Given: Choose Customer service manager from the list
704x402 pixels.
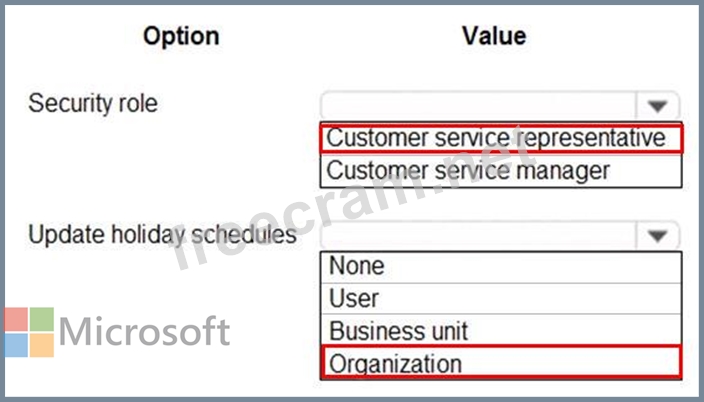Looking at the screenshot, I should 468,170.
